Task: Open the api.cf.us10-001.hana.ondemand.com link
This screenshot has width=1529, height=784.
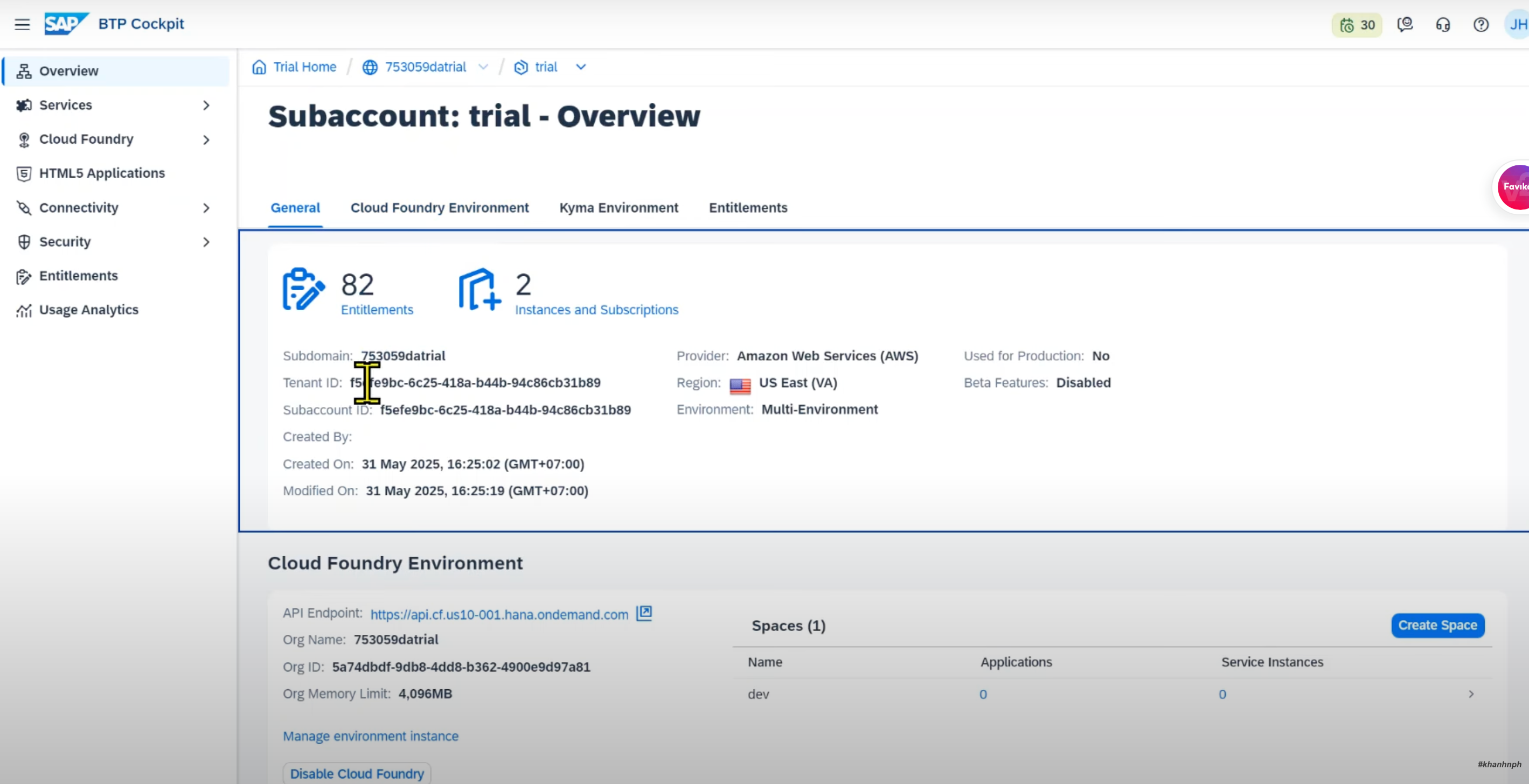Action: pos(499,614)
